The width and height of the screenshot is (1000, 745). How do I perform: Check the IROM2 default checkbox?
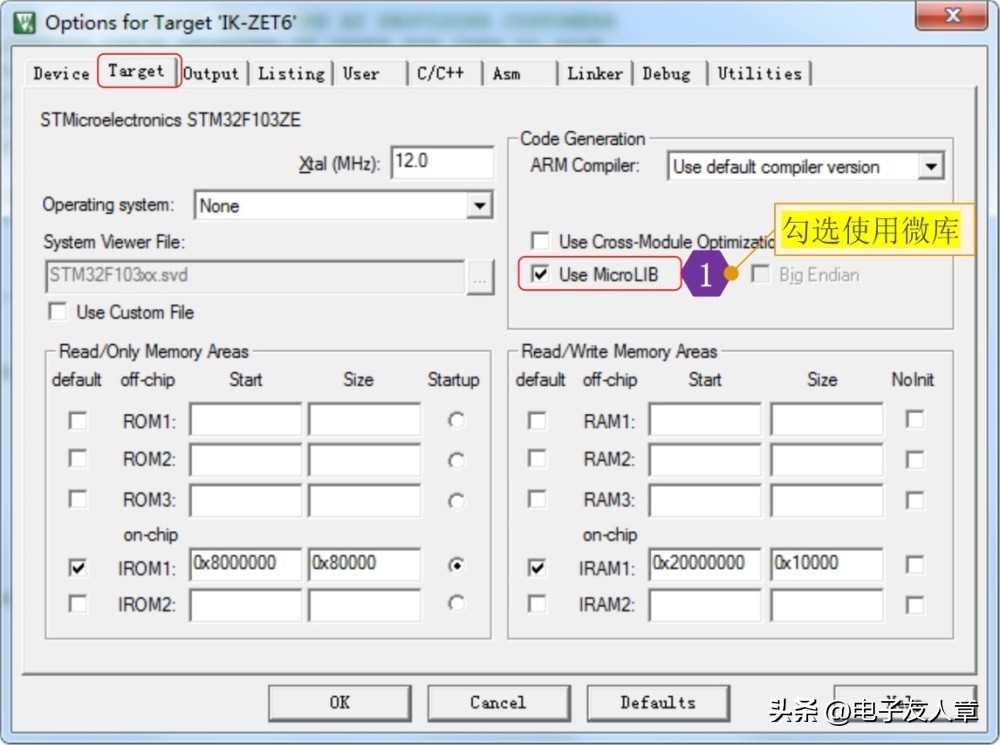(77, 603)
